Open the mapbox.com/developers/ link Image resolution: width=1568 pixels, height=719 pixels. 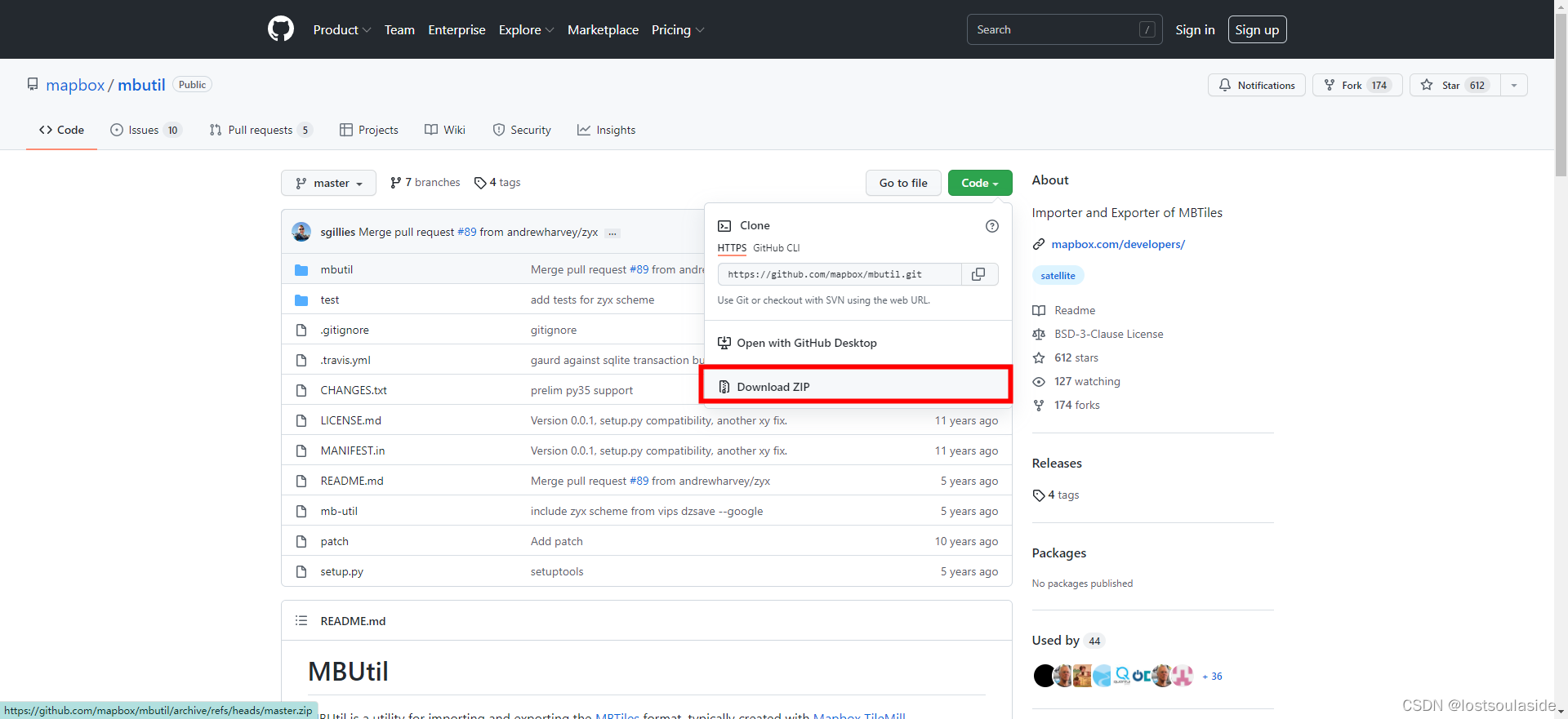click(1118, 244)
